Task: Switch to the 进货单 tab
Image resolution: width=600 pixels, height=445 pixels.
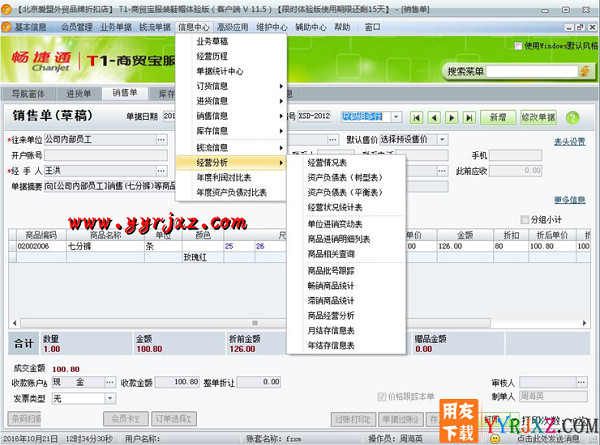Action: (79, 94)
